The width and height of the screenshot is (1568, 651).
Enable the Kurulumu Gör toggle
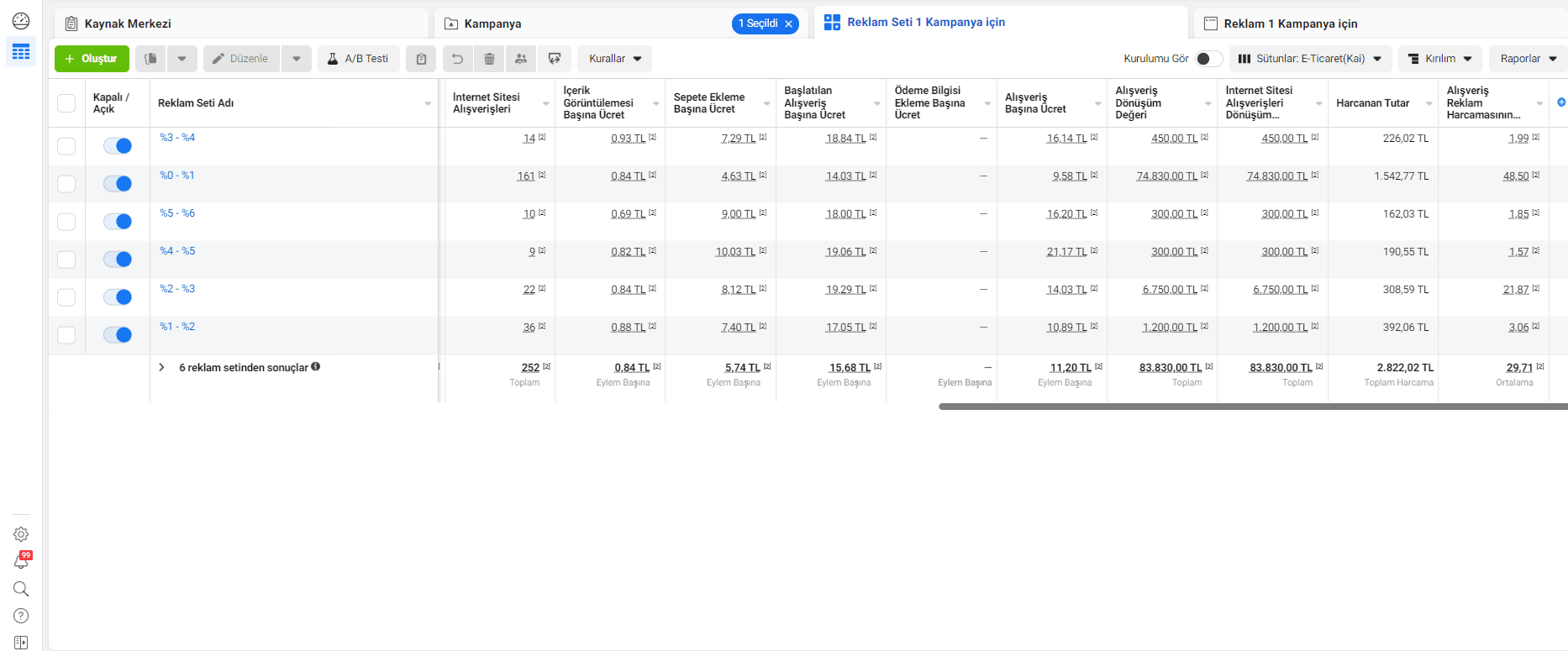tap(1208, 59)
